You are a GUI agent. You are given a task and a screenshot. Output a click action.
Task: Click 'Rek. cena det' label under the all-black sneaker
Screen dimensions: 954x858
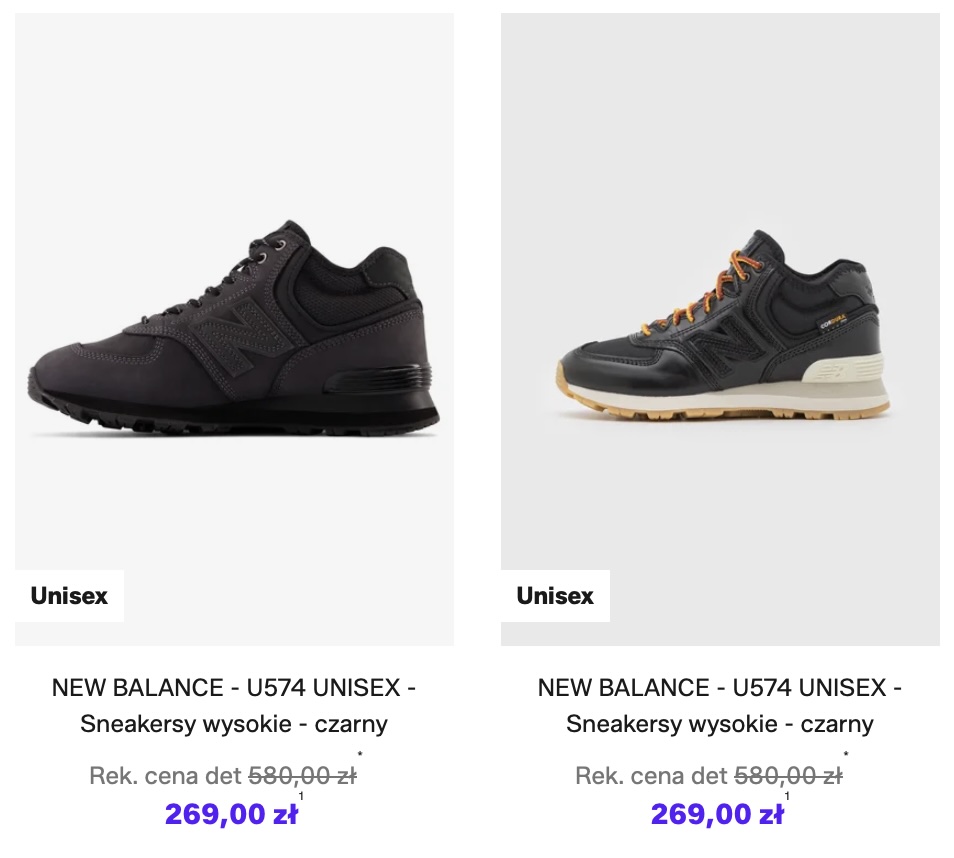[165, 776]
